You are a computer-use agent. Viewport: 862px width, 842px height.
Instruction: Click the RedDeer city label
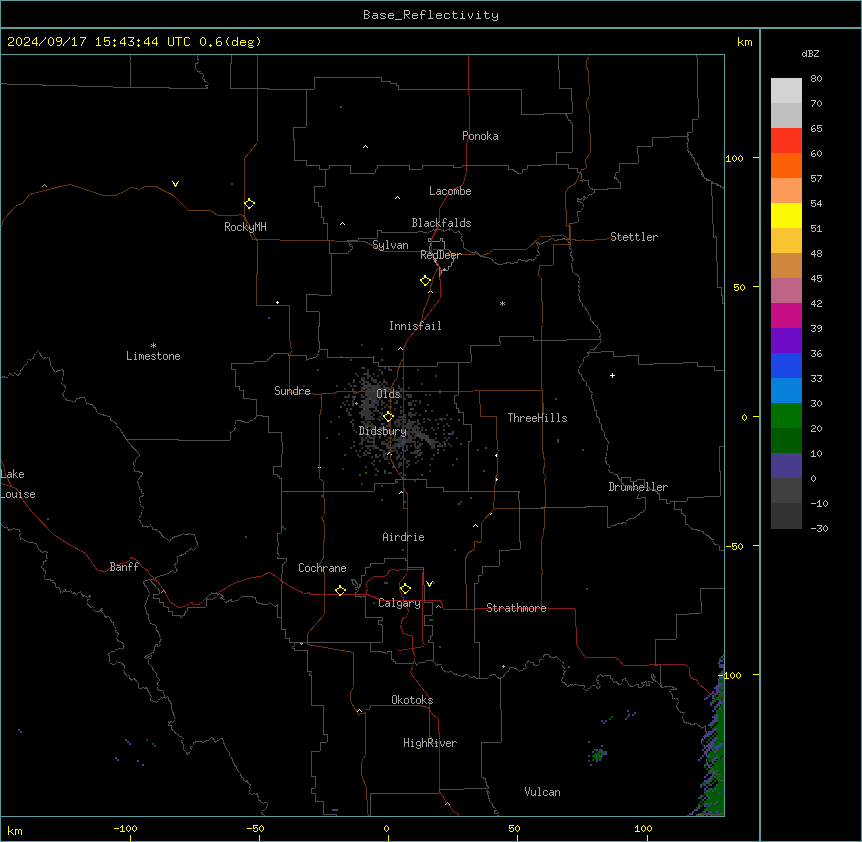click(440, 255)
